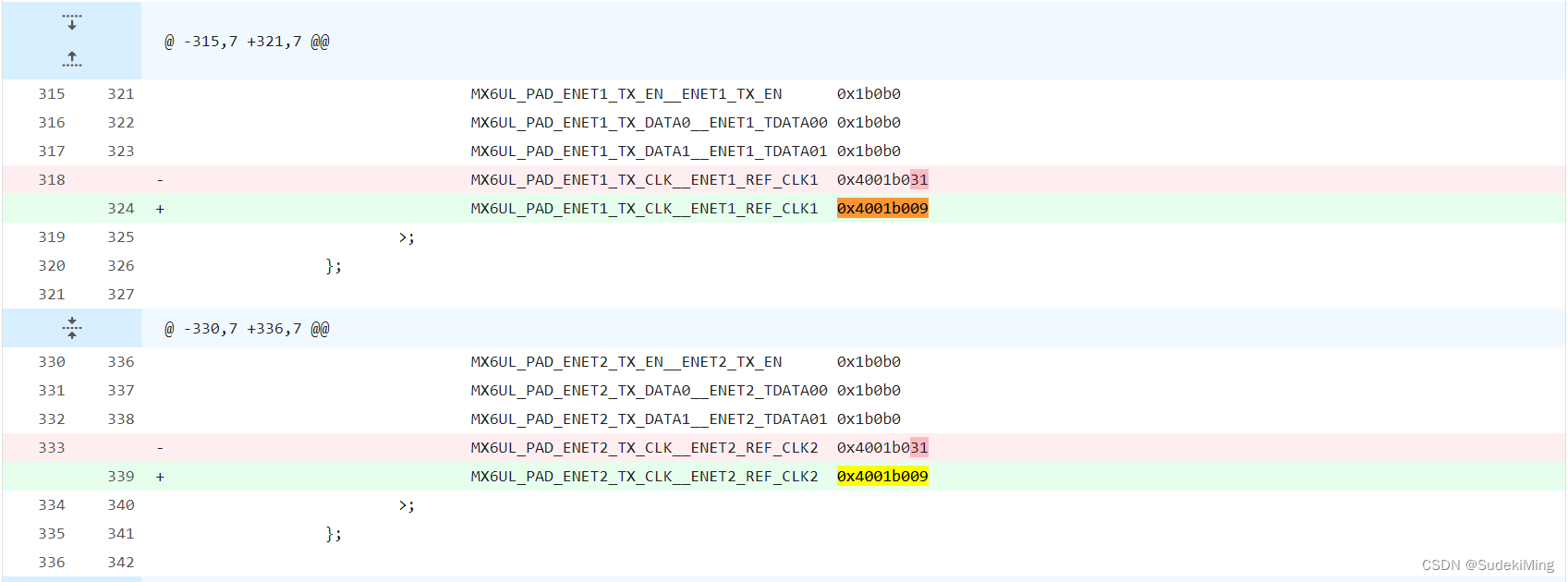The width and height of the screenshot is (1568, 582).
Task: Click MX6UL_PAD_ENET2_TX_EN__ENET2_TX_EN text
Action: pyautogui.click(x=626, y=362)
